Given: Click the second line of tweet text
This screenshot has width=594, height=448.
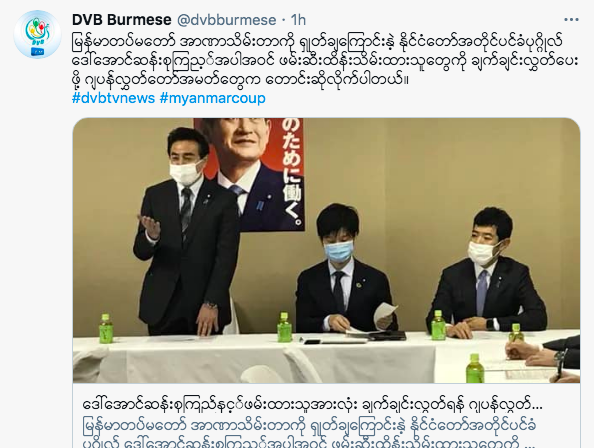Looking at the screenshot, I should (325, 60).
